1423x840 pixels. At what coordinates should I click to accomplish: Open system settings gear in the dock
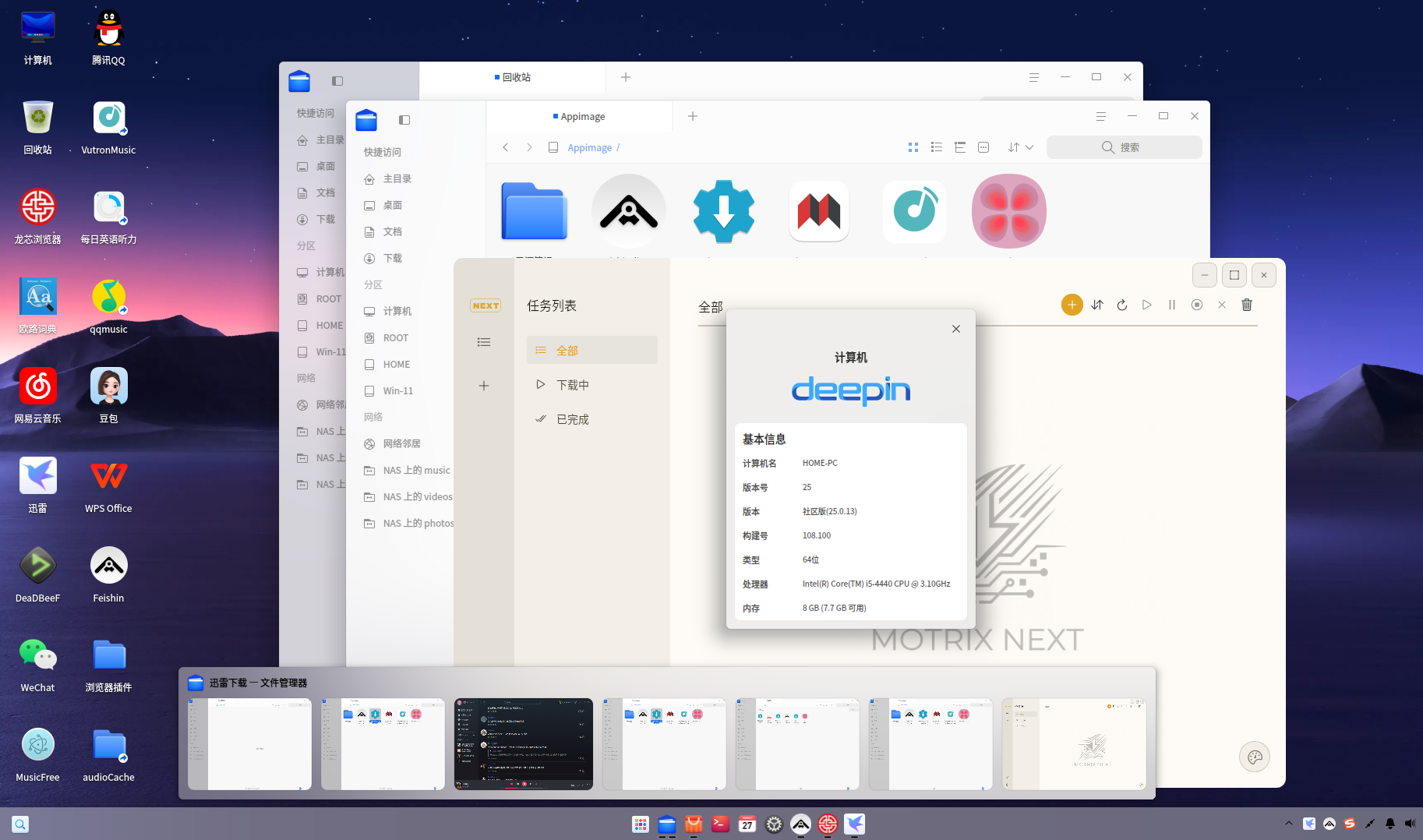[774, 824]
